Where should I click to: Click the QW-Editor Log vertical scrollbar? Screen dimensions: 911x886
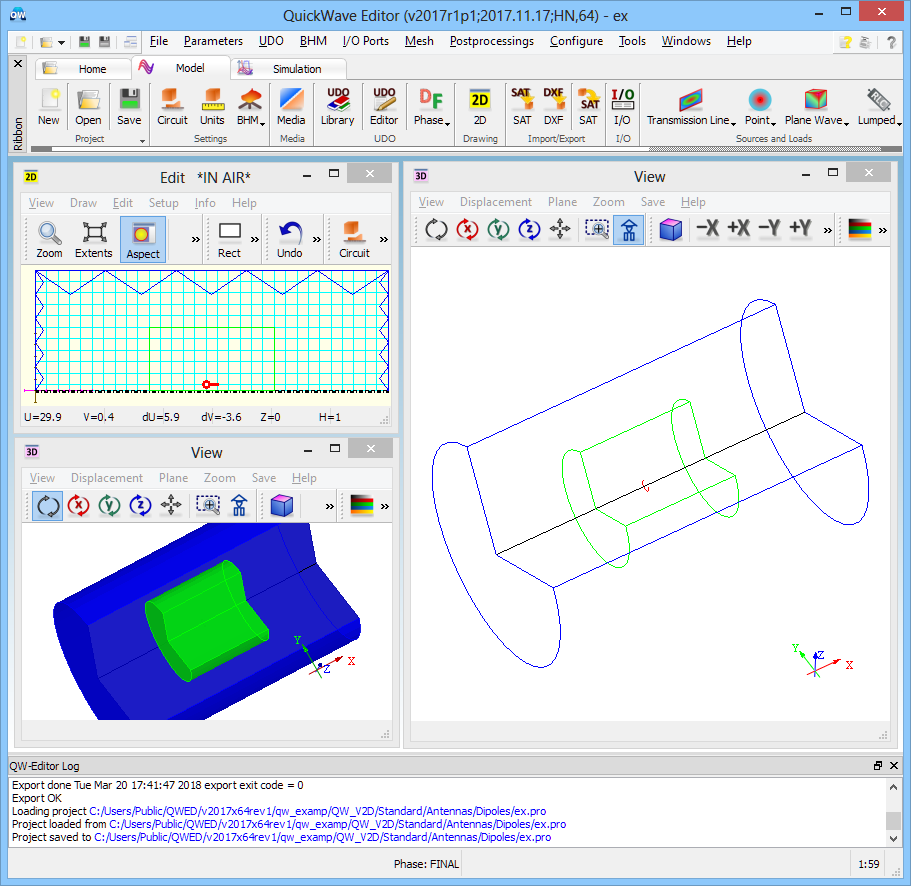tap(894, 810)
